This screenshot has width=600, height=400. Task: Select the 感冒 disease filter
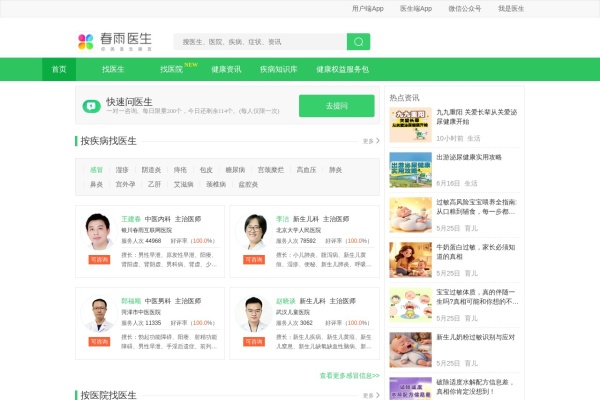coord(96,170)
